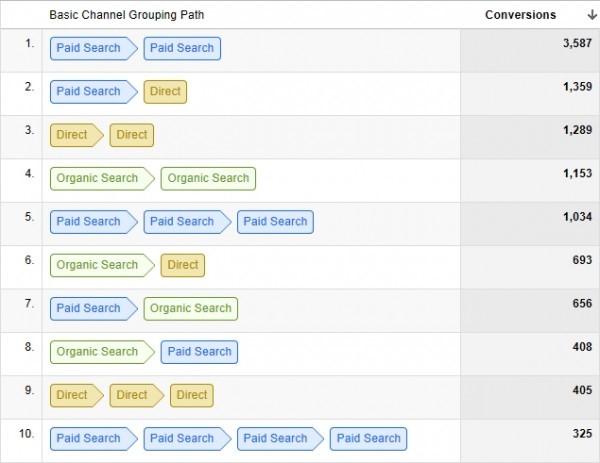
Task: Click the conversions value 405
Action: (x=582, y=390)
